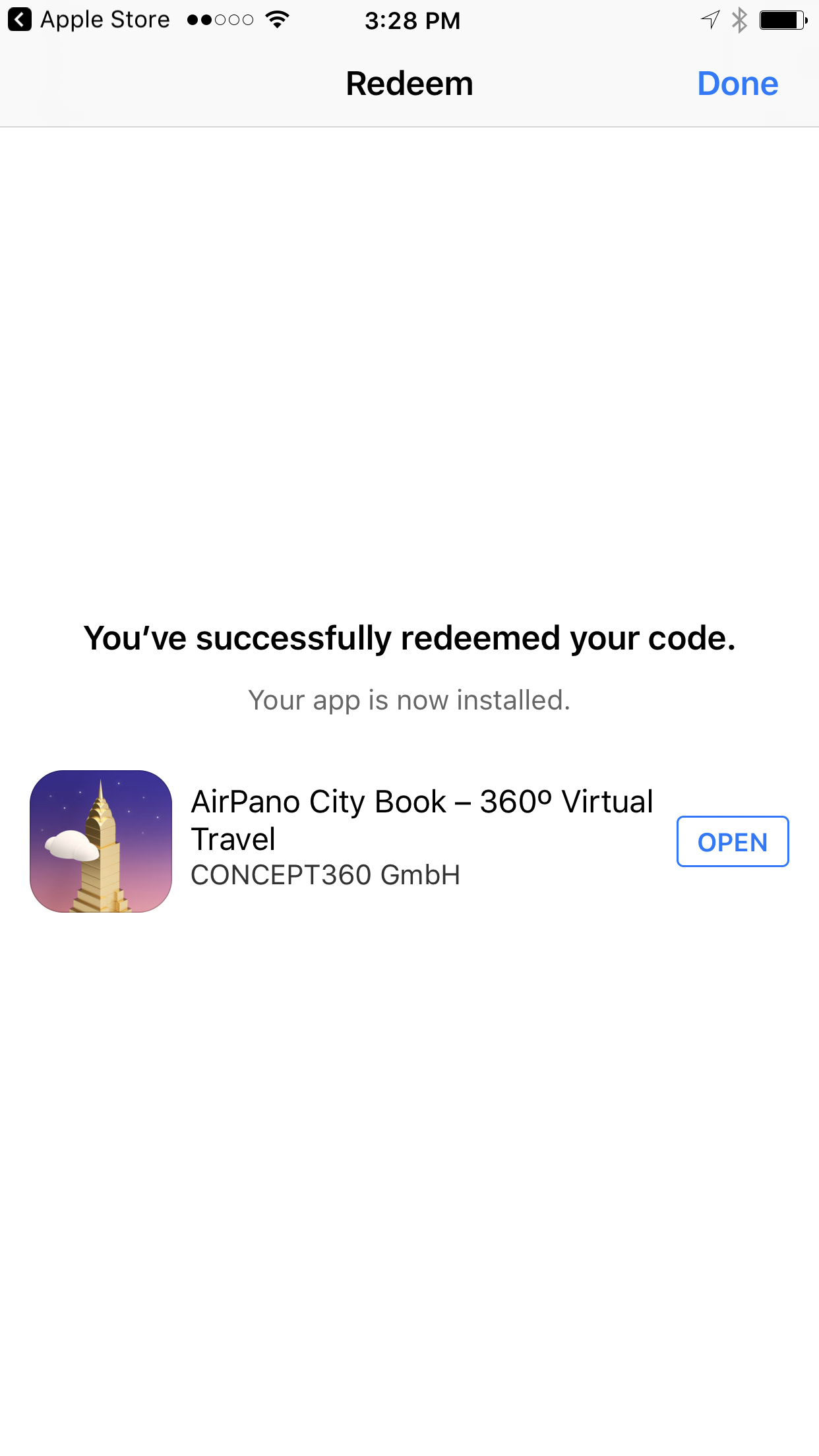Tap the white cloud in the app icon
Screen dimensions: 819x1456
pyautogui.click(x=71, y=845)
